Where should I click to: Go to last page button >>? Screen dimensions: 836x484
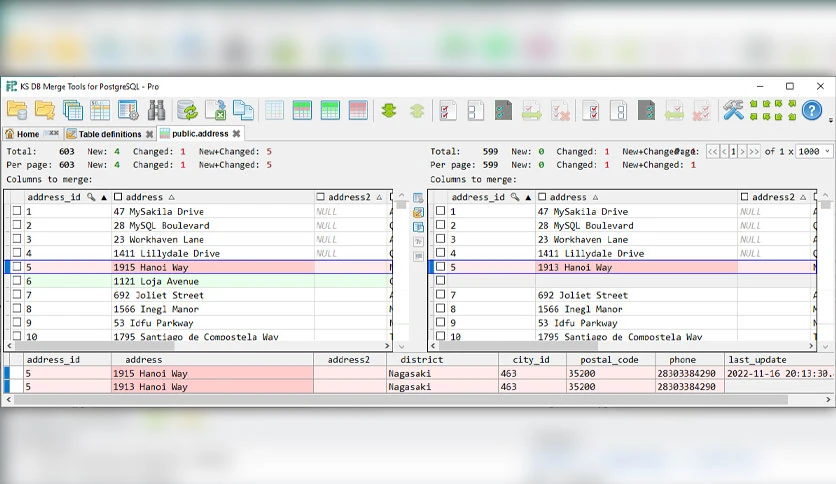tap(754, 151)
